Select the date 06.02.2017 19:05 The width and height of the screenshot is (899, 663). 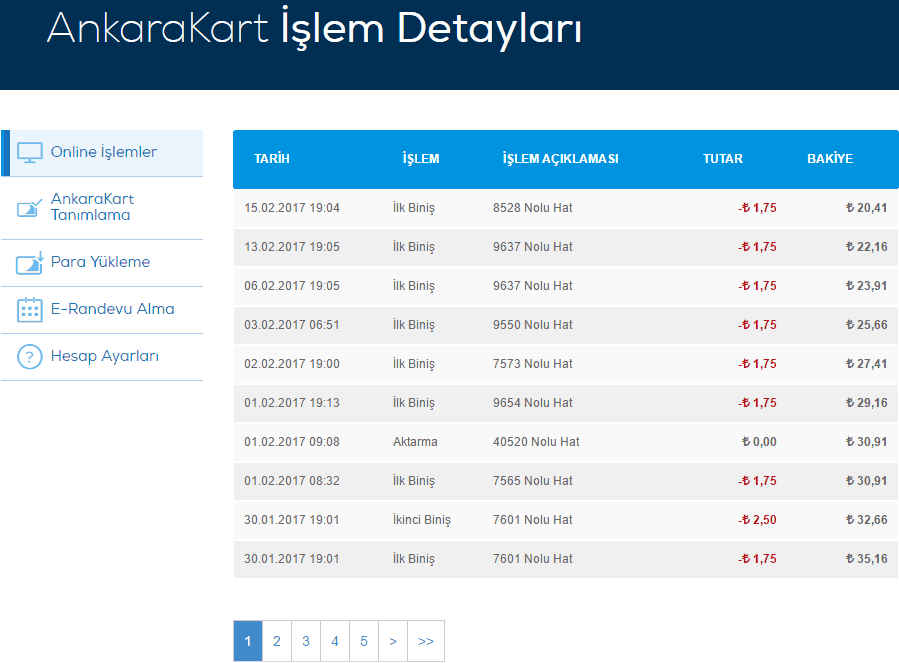tap(292, 286)
